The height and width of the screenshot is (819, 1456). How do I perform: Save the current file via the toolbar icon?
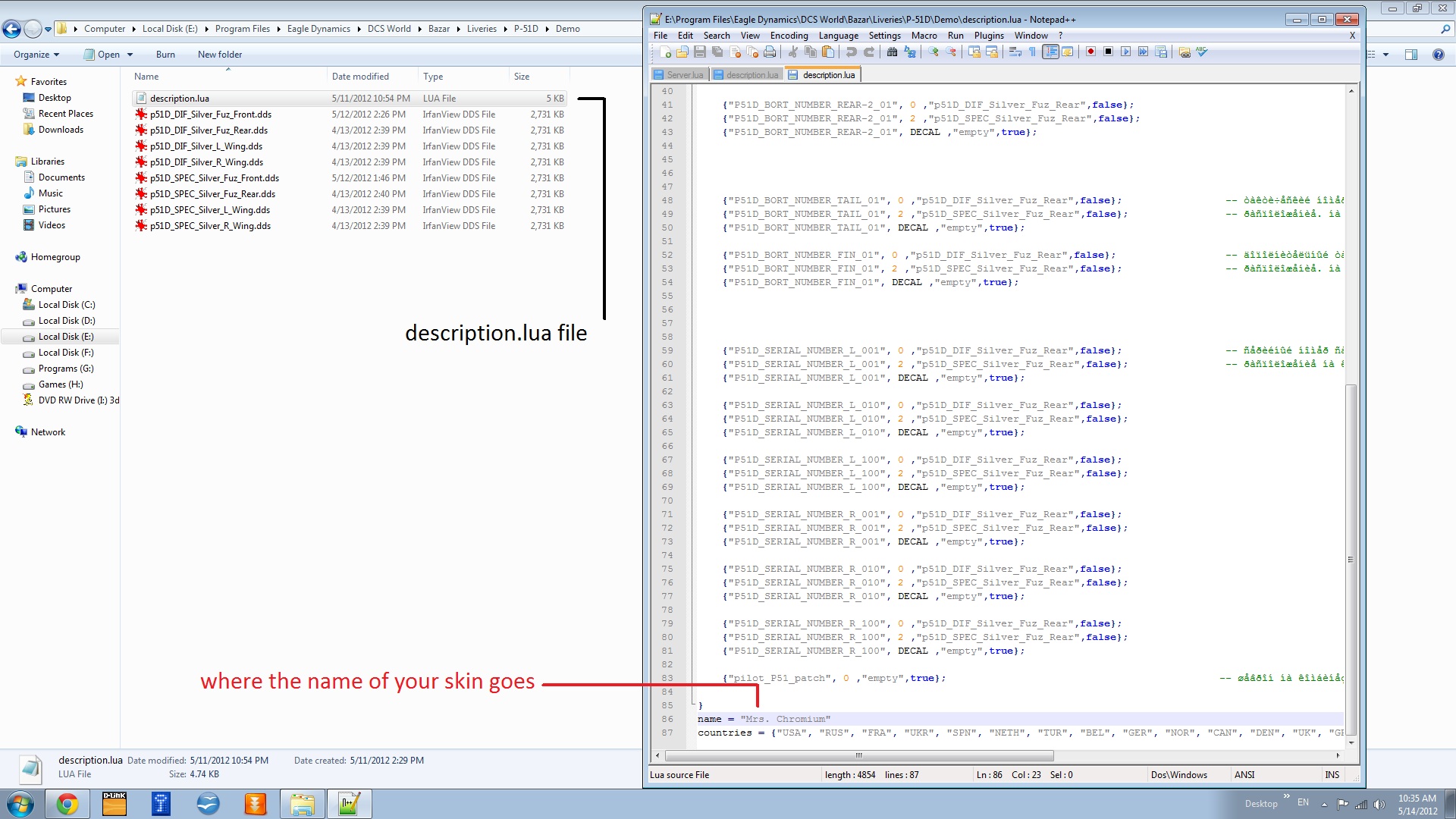(700, 52)
